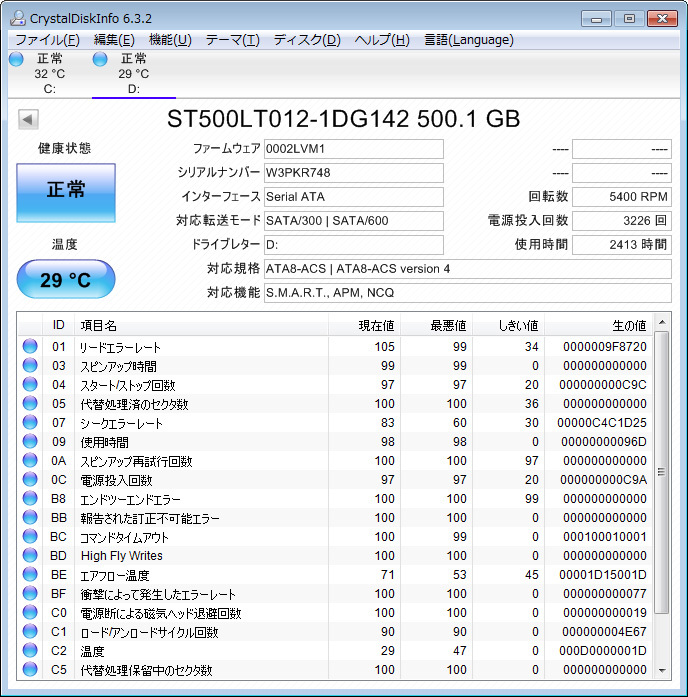This screenshot has height=697, width=688.
Task: Open the ファイル(F) menu
Action: tap(48, 40)
